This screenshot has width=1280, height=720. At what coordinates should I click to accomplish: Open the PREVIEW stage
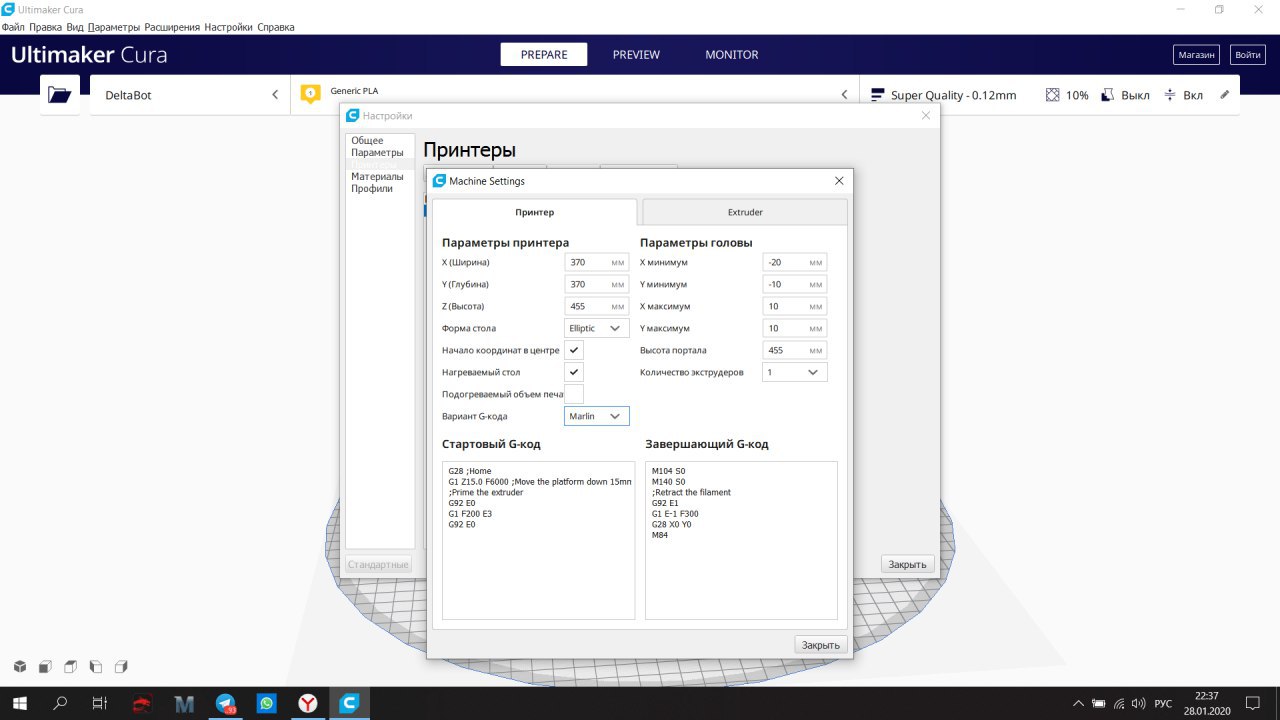point(636,55)
